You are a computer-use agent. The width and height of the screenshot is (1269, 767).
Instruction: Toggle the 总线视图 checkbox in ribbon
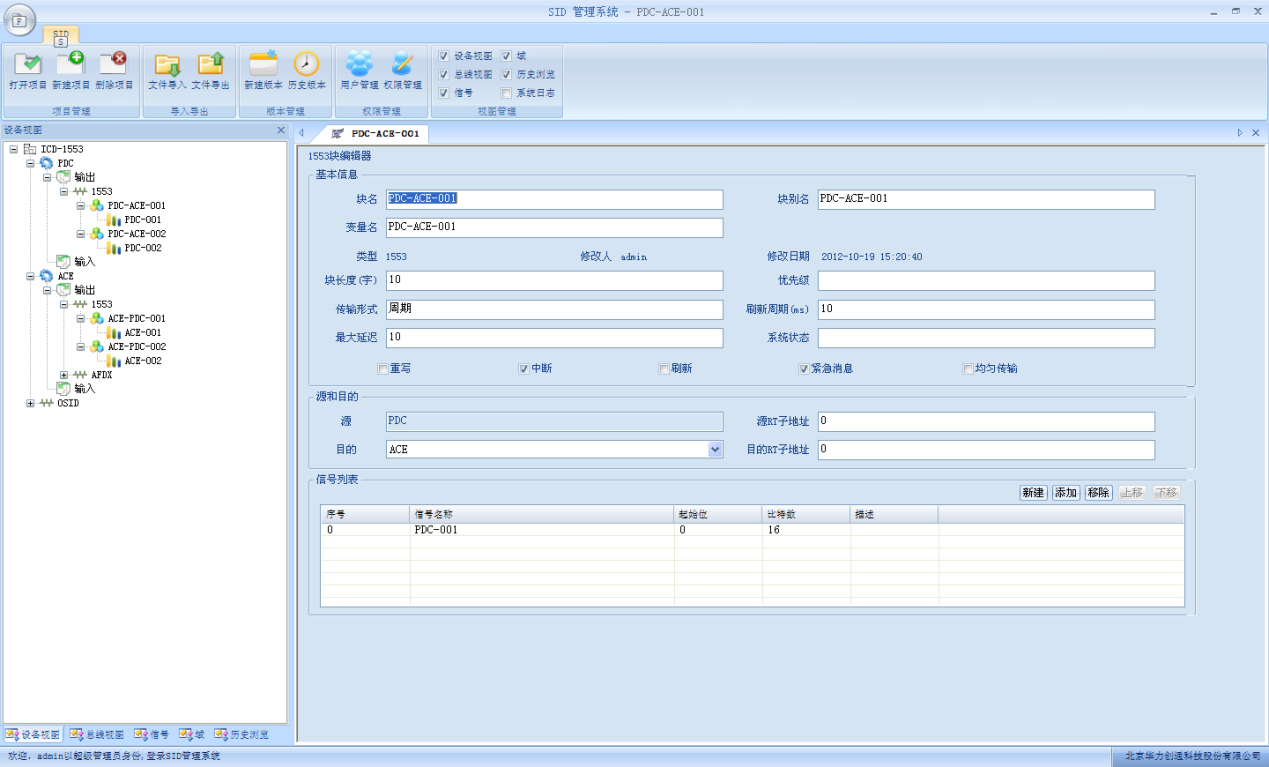[x=444, y=74]
